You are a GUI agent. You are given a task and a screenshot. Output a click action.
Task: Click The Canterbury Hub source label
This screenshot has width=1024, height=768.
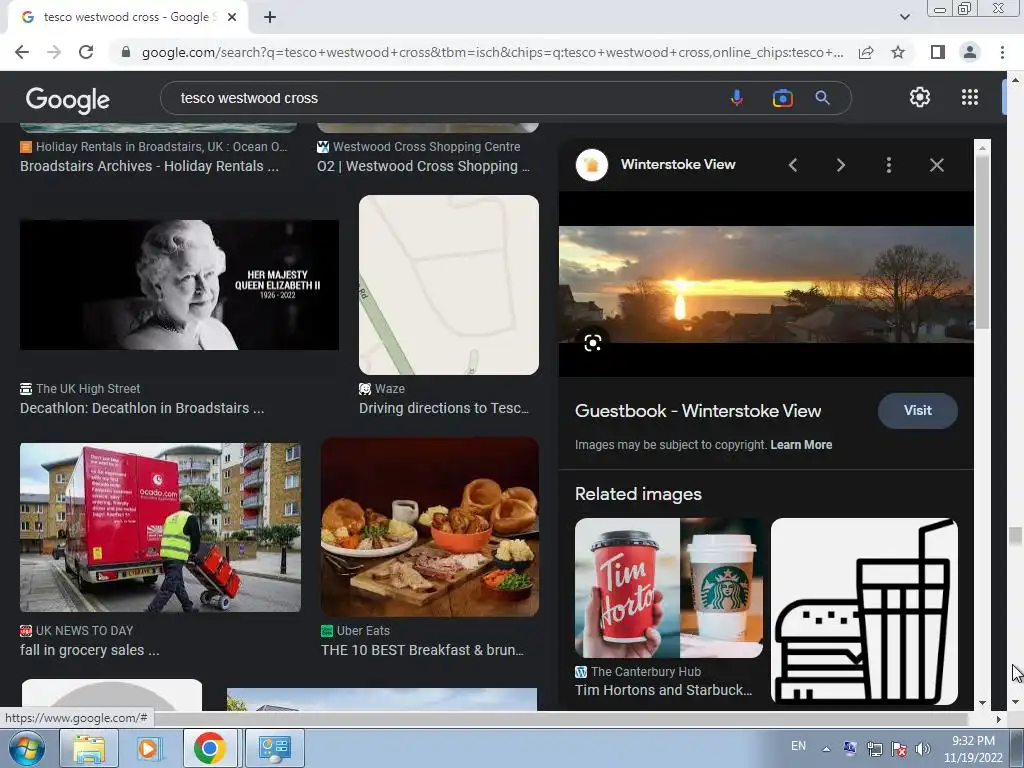646,671
